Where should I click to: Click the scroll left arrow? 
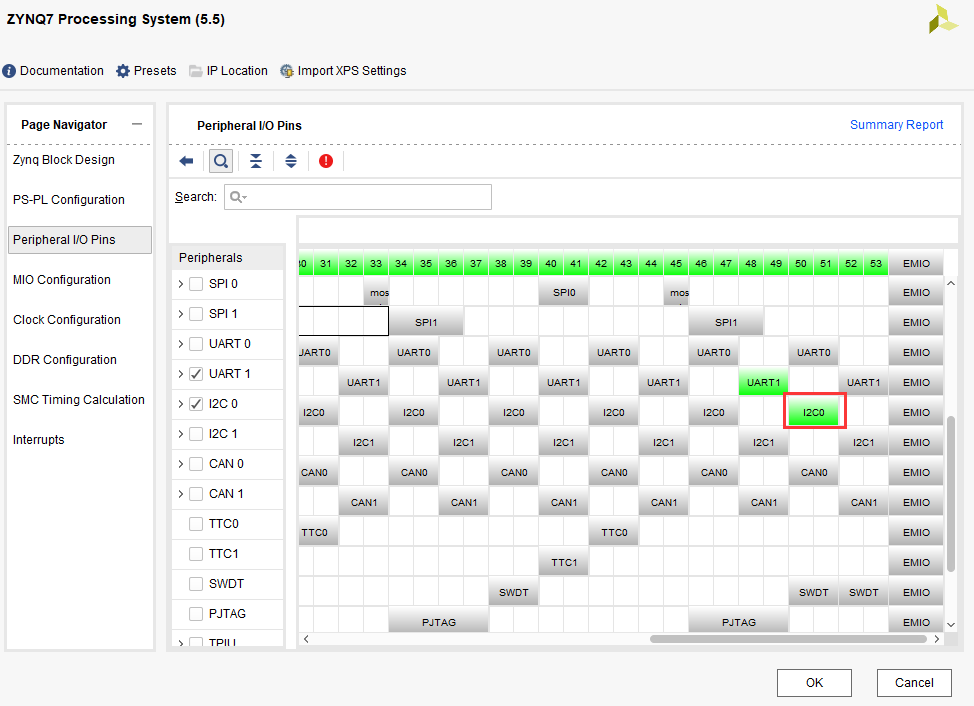tap(306, 639)
